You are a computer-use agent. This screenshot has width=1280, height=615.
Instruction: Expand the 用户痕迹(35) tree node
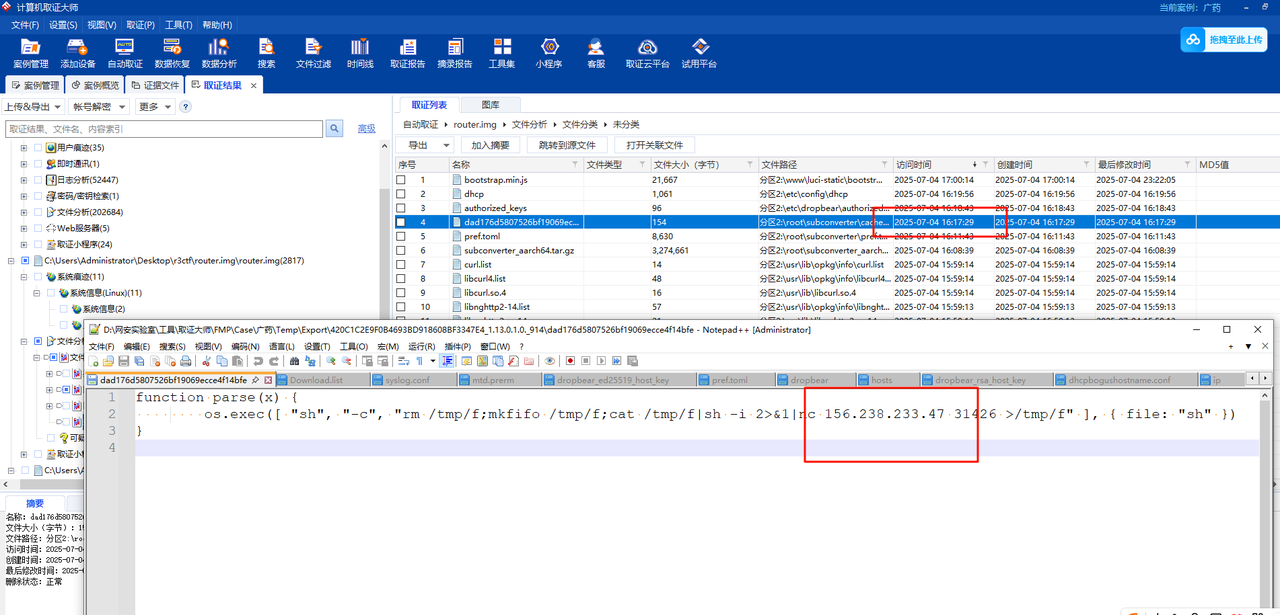coord(23,148)
